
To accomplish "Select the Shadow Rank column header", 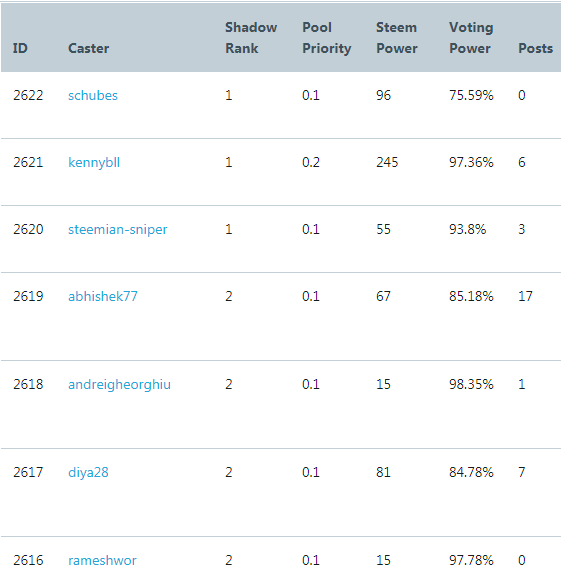I will [x=251, y=38].
